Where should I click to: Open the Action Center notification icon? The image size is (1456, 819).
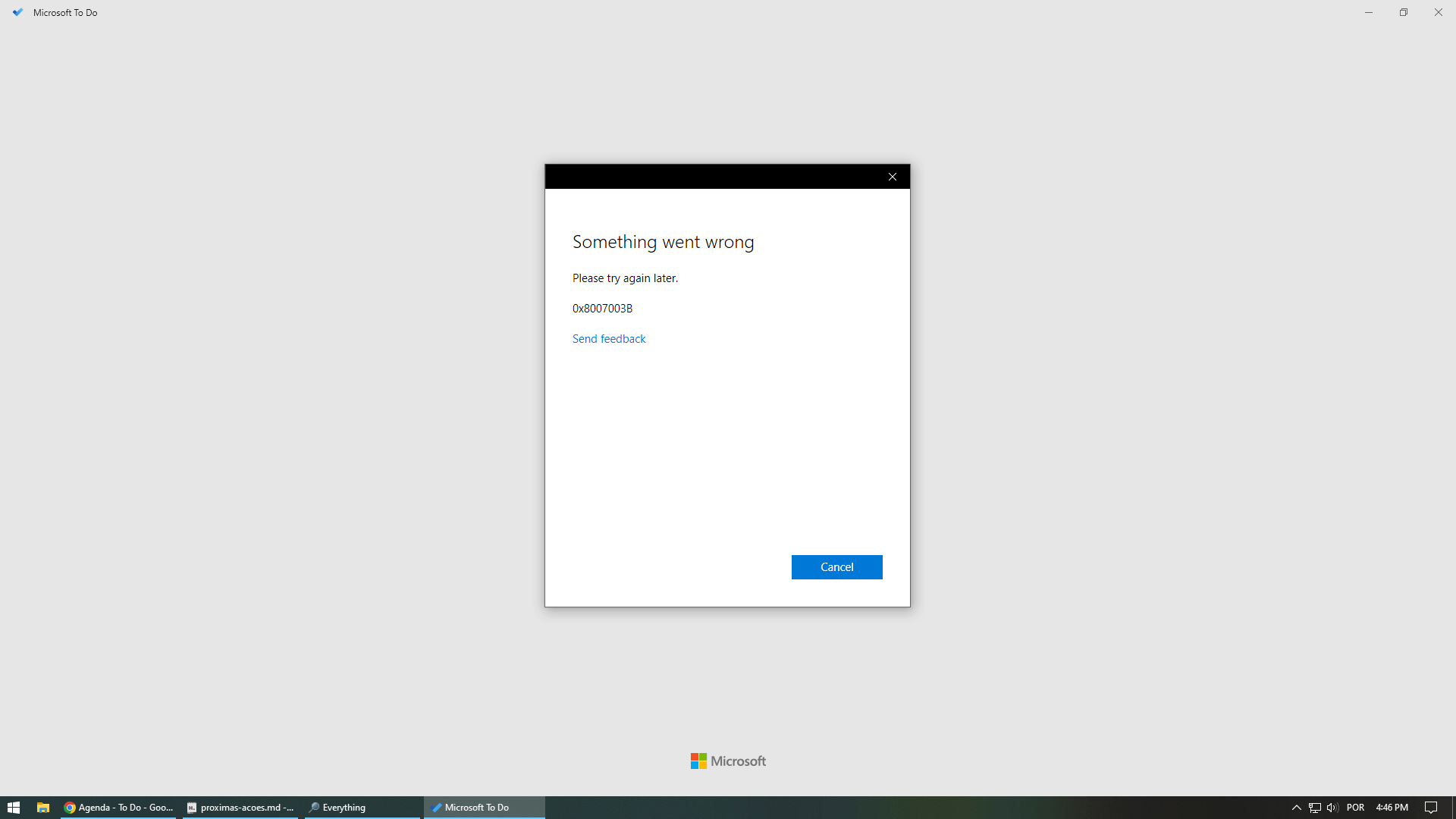[1431, 808]
